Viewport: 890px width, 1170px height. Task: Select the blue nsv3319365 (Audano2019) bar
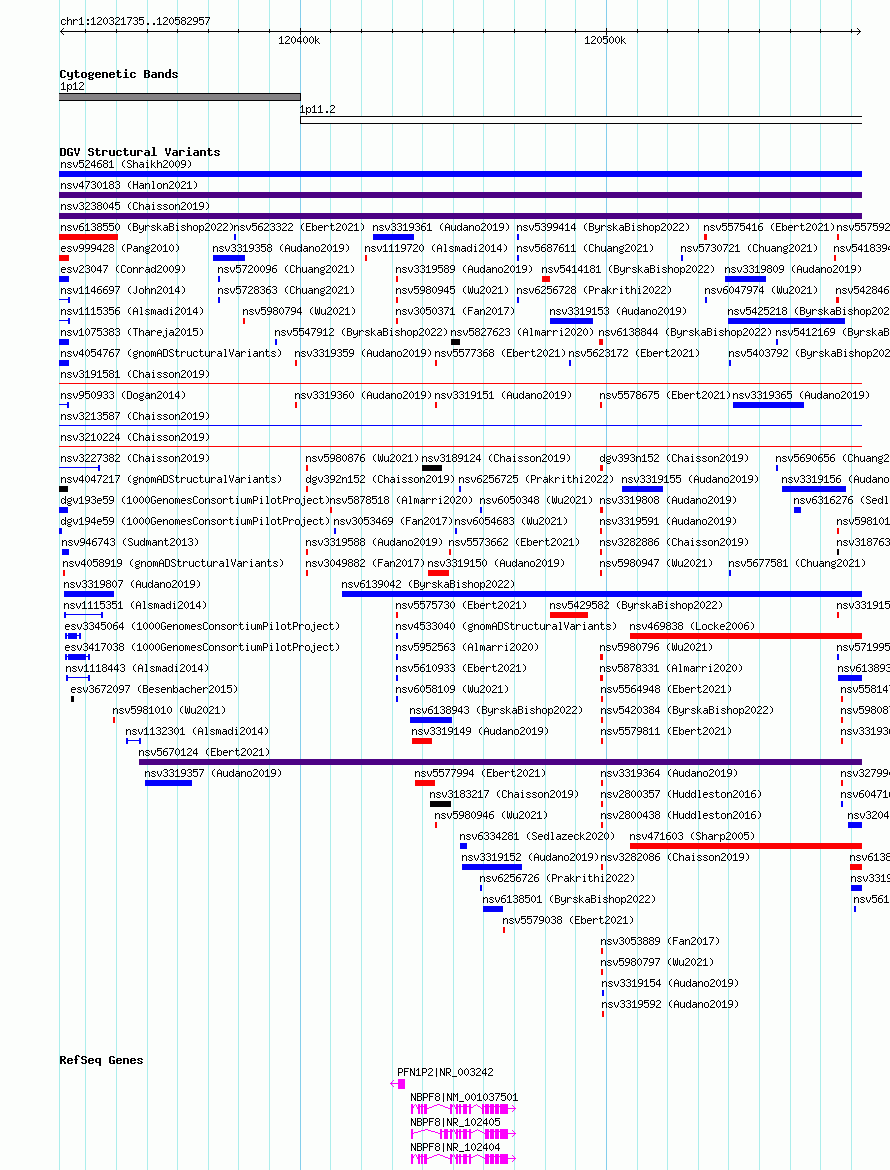click(768, 405)
